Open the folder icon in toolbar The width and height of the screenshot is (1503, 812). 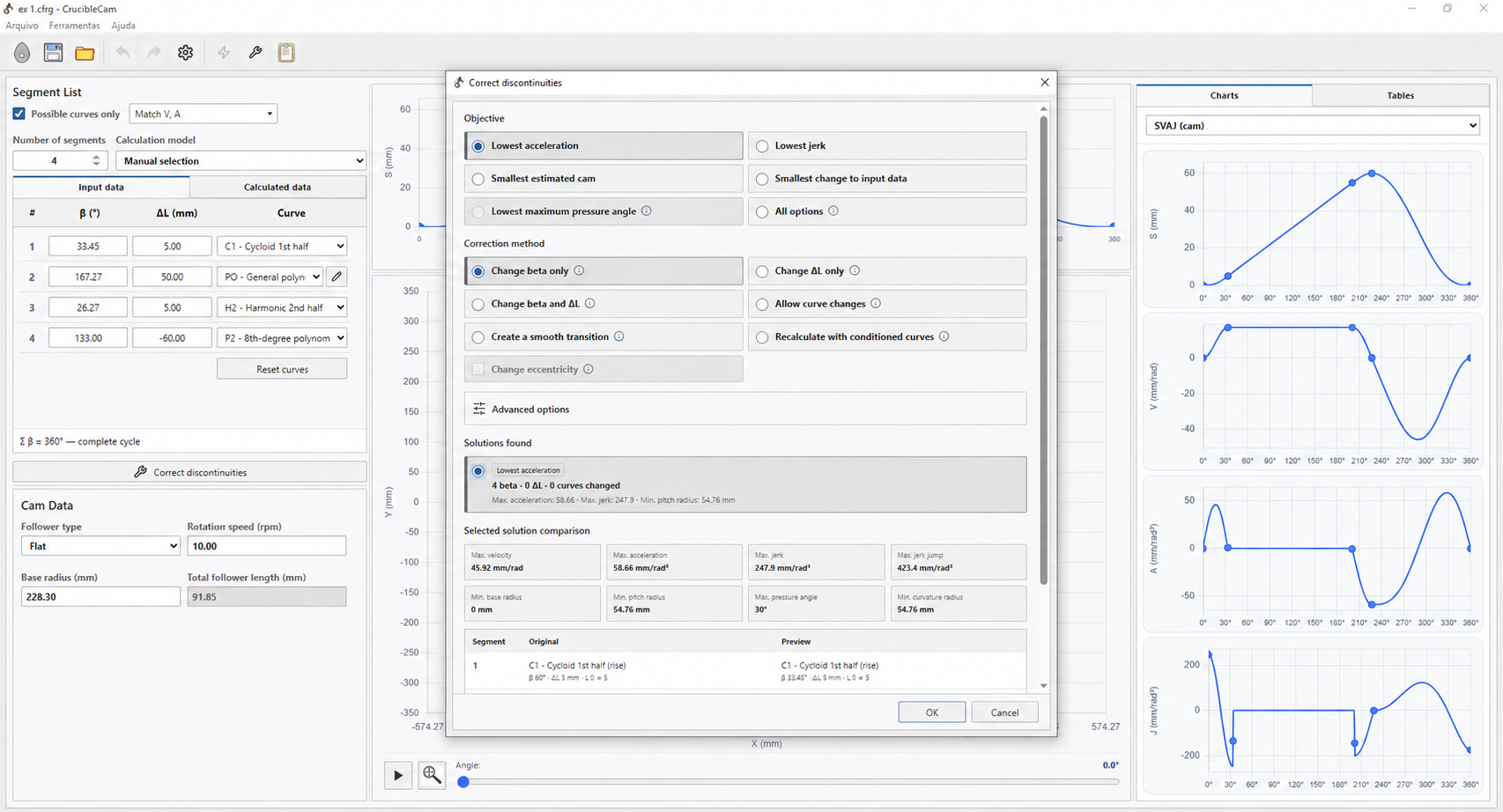85,53
